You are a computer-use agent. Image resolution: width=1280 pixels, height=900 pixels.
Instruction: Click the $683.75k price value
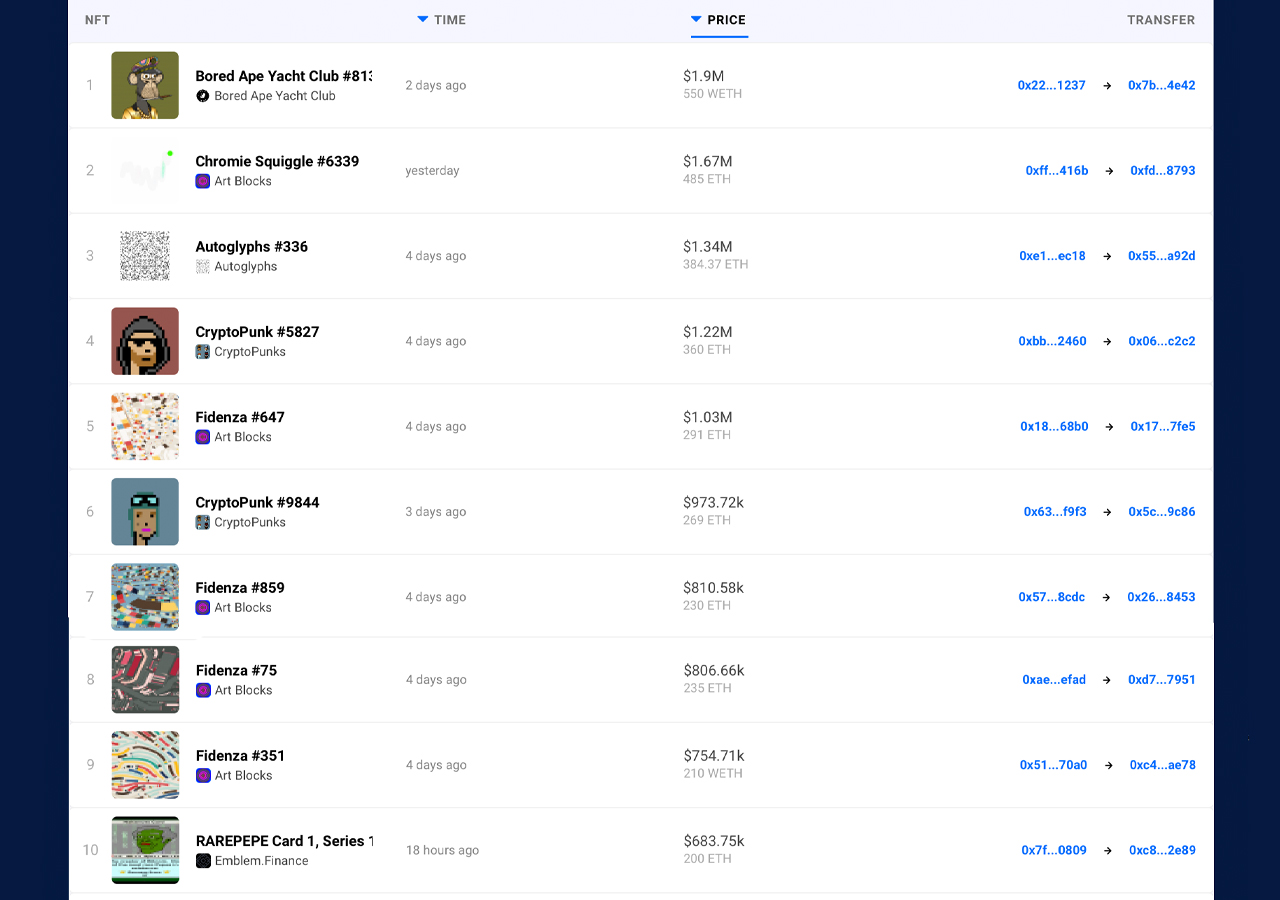(x=714, y=841)
